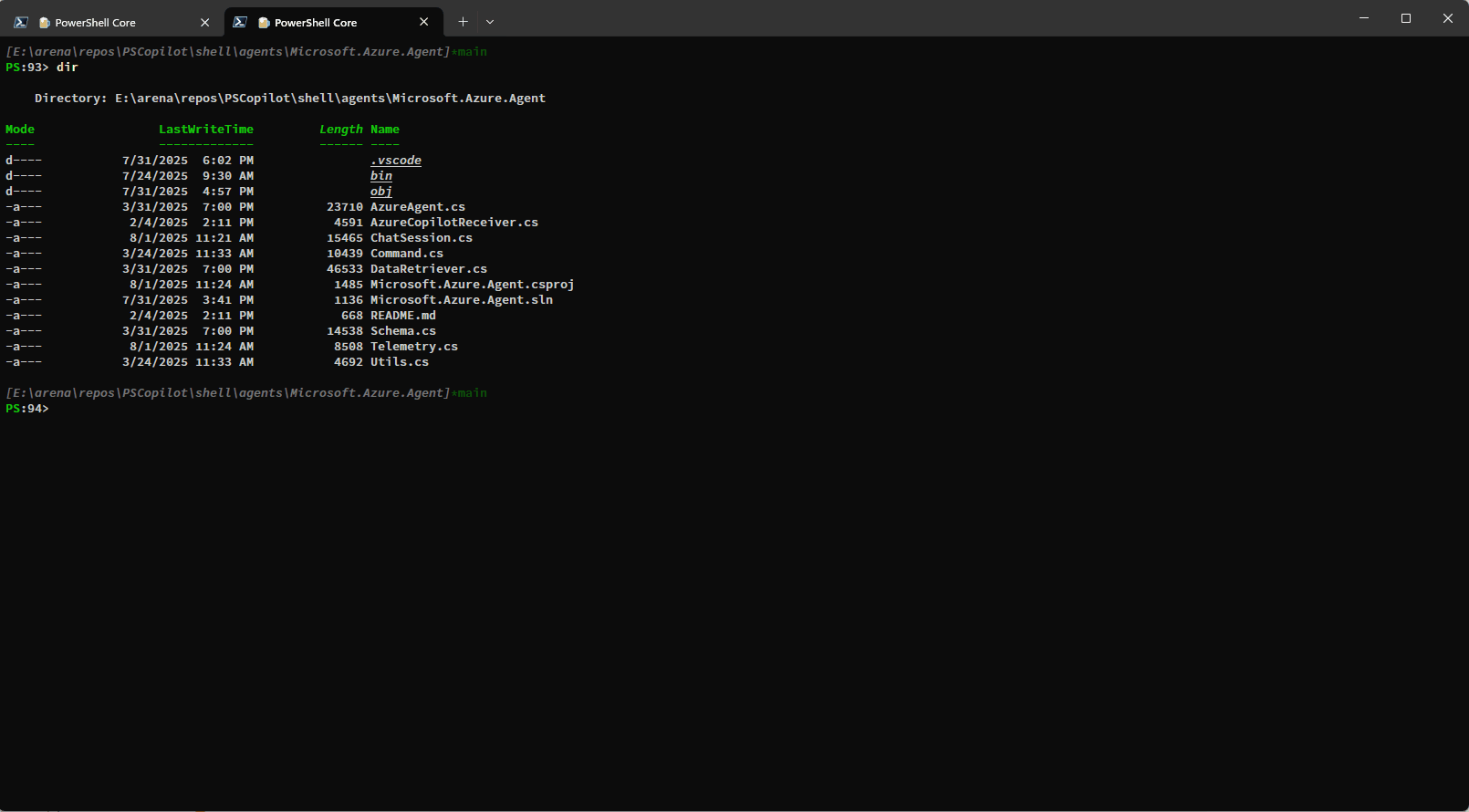Click the bin directory name

(381, 176)
